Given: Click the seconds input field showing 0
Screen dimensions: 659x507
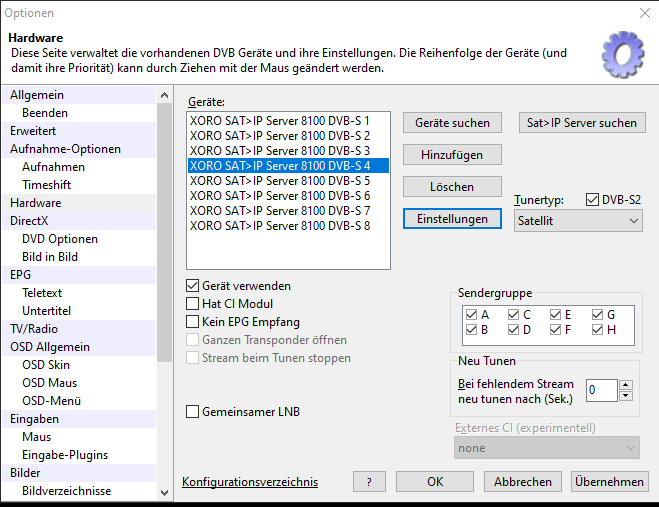Looking at the screenshot, I should [x=601, y=390].
